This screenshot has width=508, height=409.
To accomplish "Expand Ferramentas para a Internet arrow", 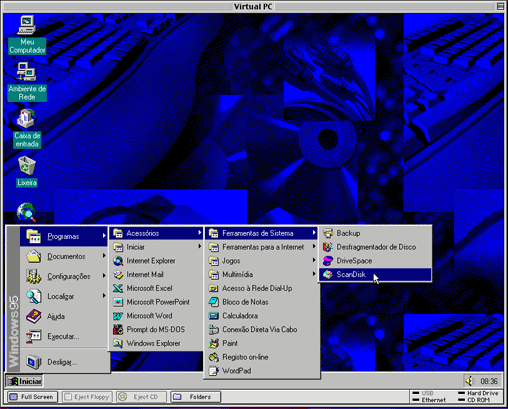I will click(x=314, y=247).
